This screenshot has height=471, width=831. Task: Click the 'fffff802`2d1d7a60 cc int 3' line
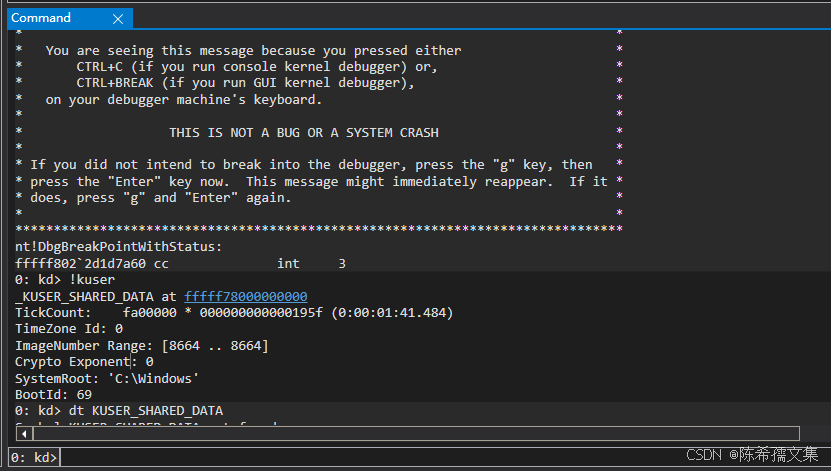180,263
